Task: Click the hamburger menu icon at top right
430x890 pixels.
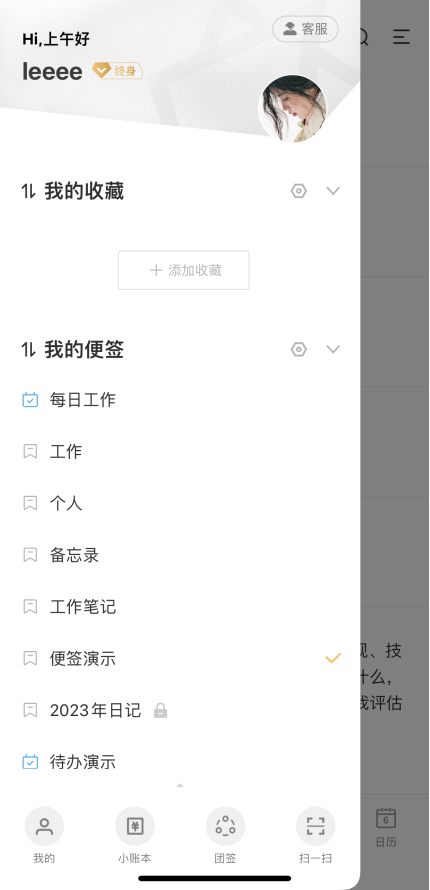Action: click(x=402, y=37)
